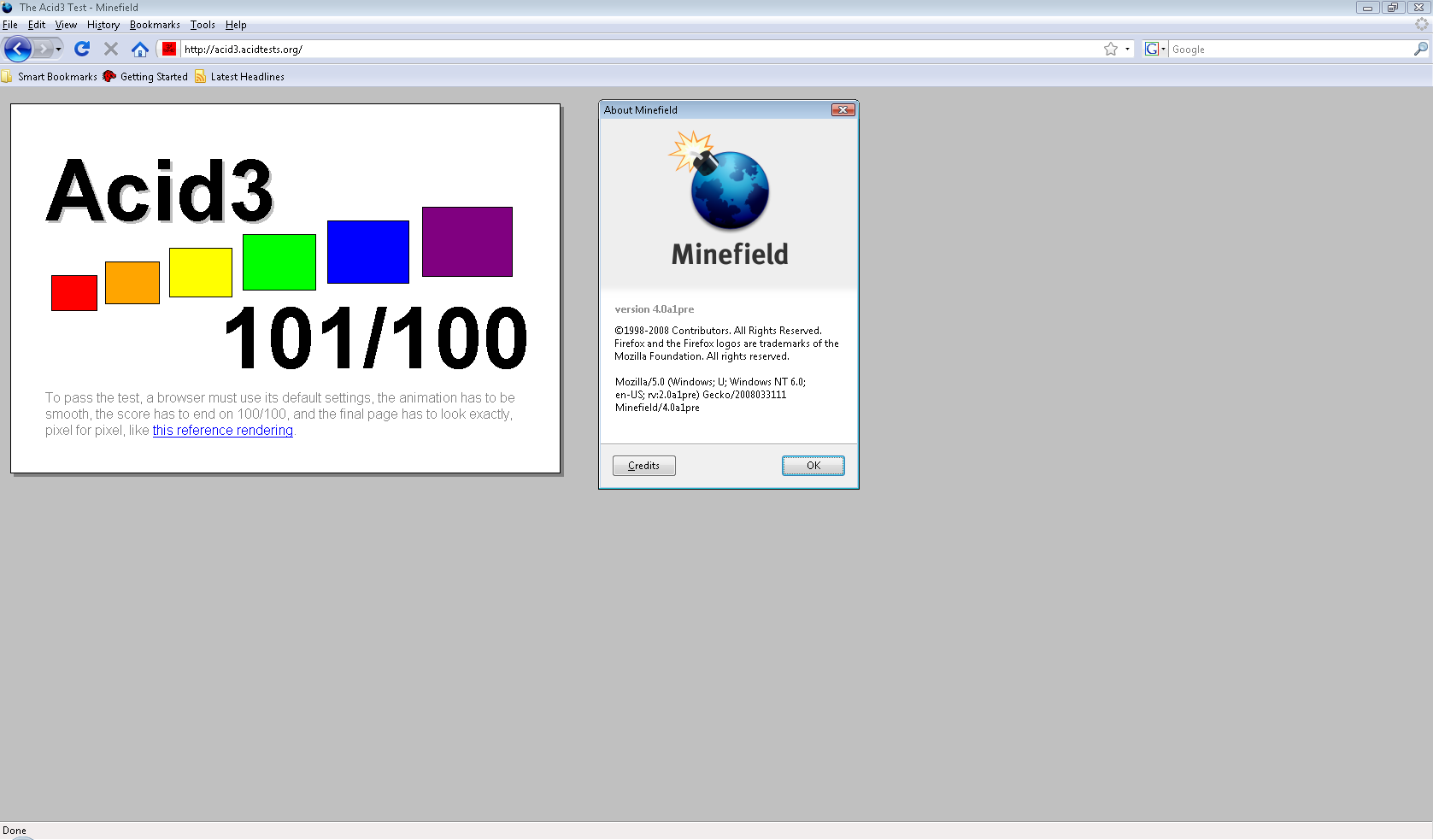The width and height of the screenshot is (1433, 840).
Task: Click the Forward arrow navigation button
Action: click(43, 49)
